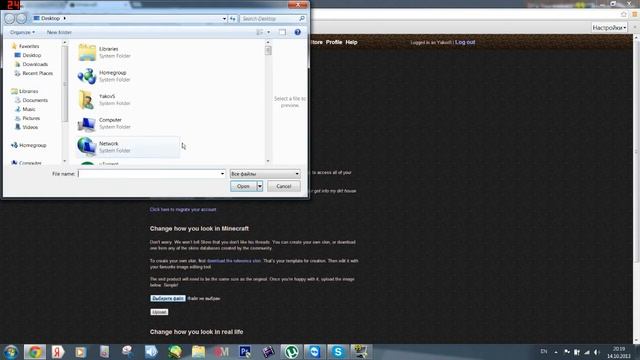The width and height of the screenshot is (640, 360).
Task: Select Documents under Libraries
Action: pos(31,100)
